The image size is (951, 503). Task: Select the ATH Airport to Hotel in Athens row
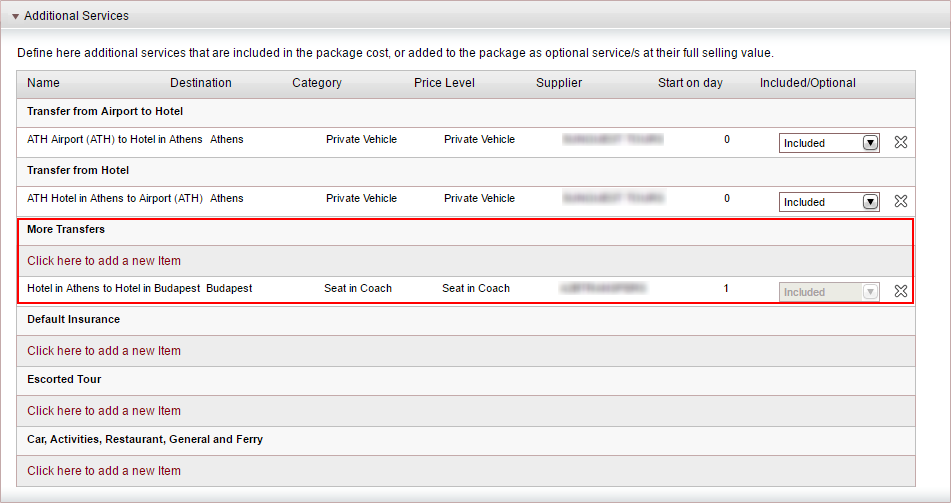click(x=465, y=143)
